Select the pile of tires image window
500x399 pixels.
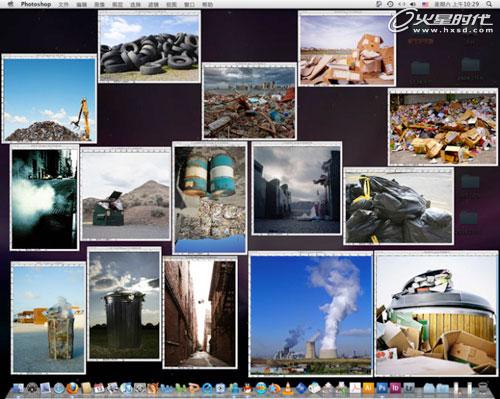(149, 46)
